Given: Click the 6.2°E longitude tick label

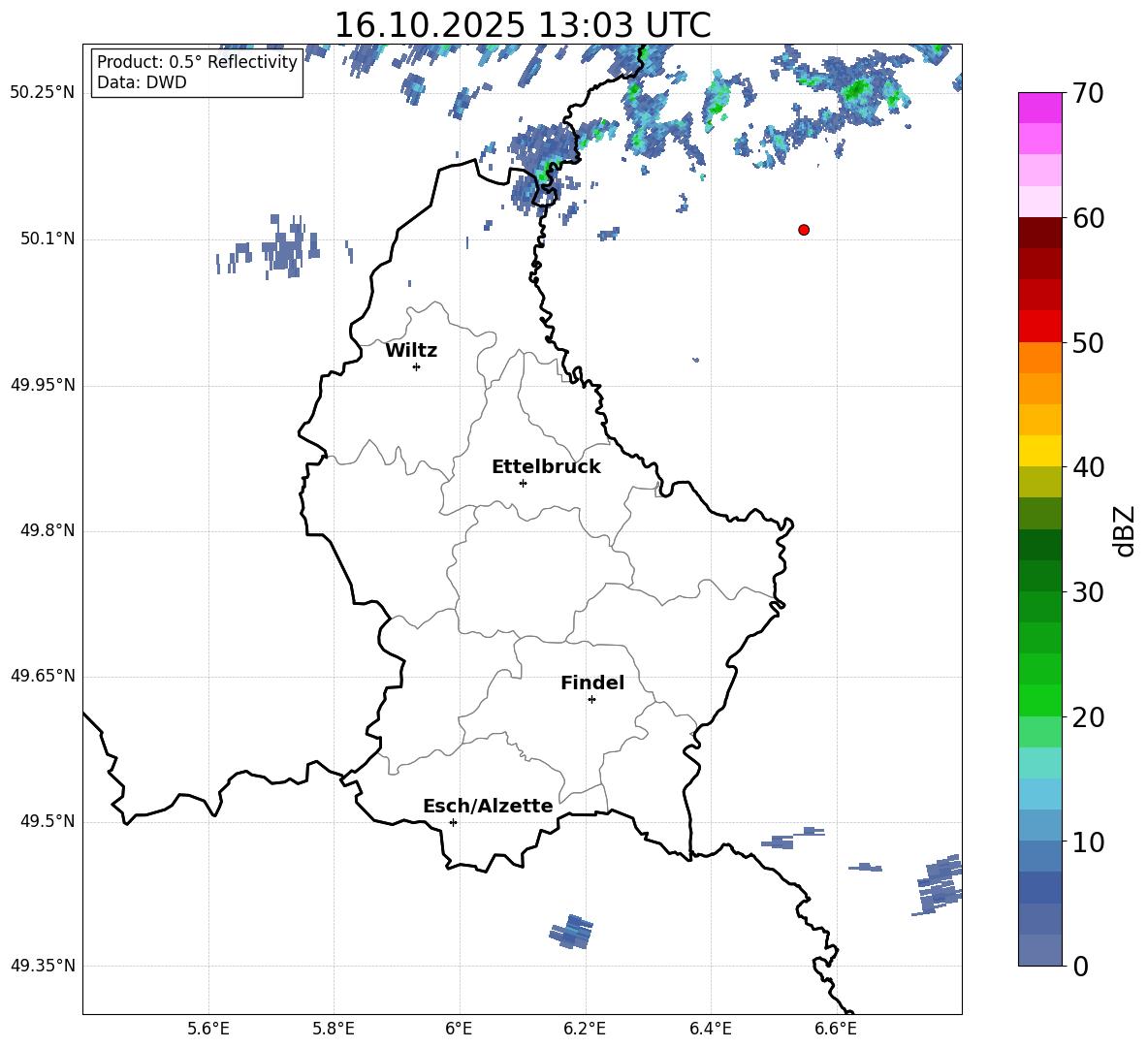Looking at the screenshot, I should (x=585, y=1029).
